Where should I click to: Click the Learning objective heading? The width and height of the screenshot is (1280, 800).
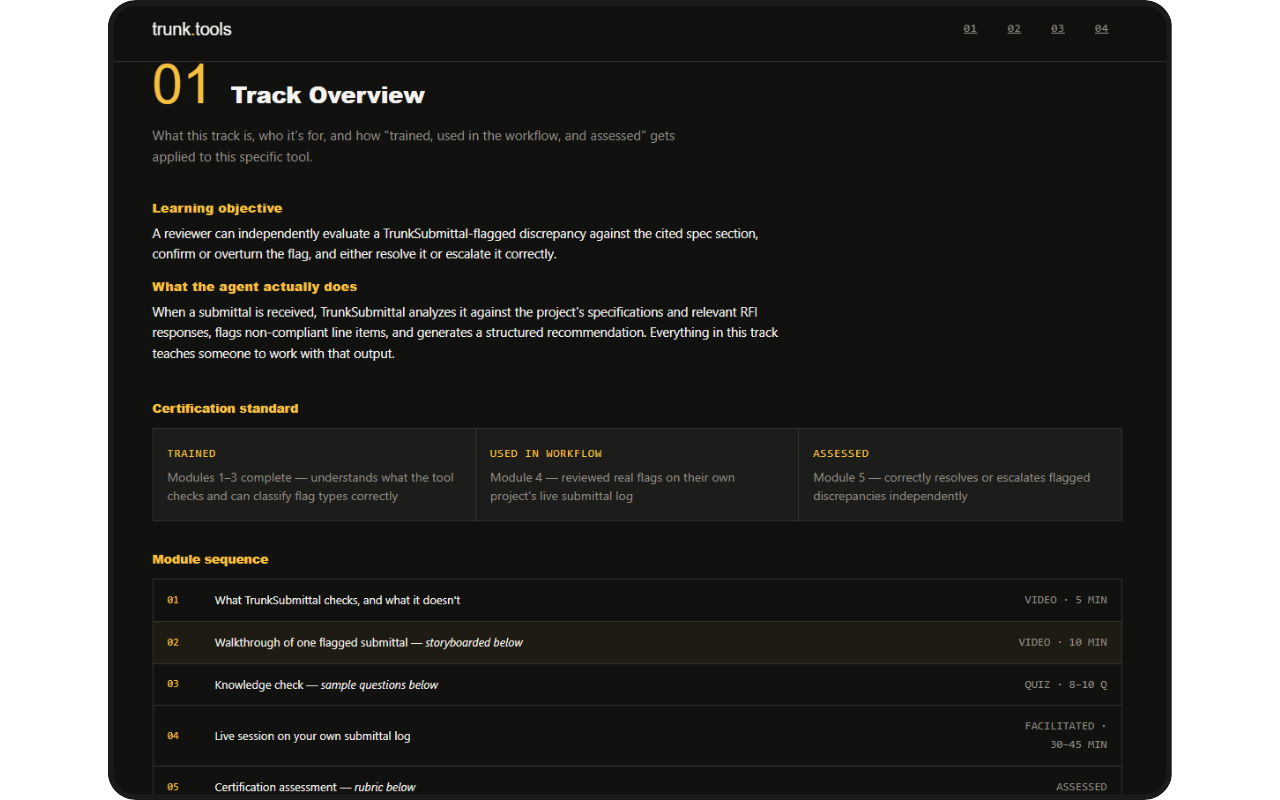click(x=217, y=208)
